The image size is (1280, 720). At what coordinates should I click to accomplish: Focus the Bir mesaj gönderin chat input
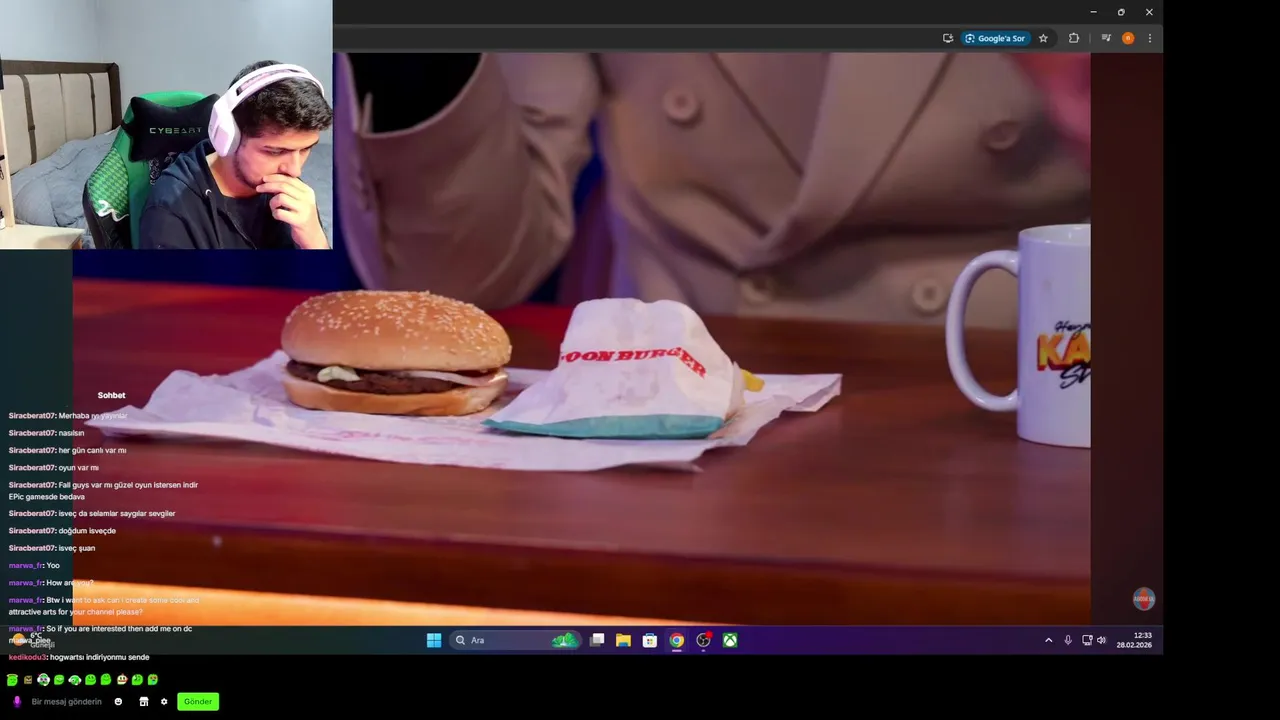pyautogui.click(x=67, y=702)
